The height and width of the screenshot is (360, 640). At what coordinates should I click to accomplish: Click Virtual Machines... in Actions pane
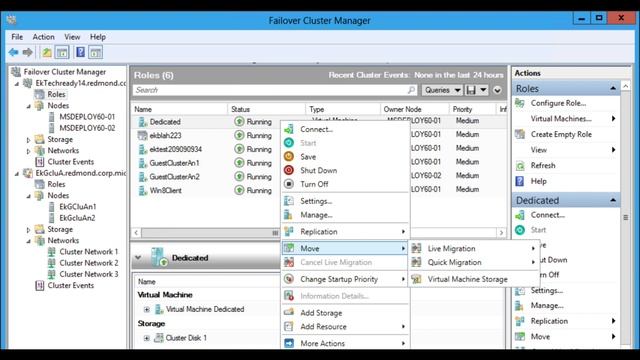pyautogui.click(x=561, y=119)
